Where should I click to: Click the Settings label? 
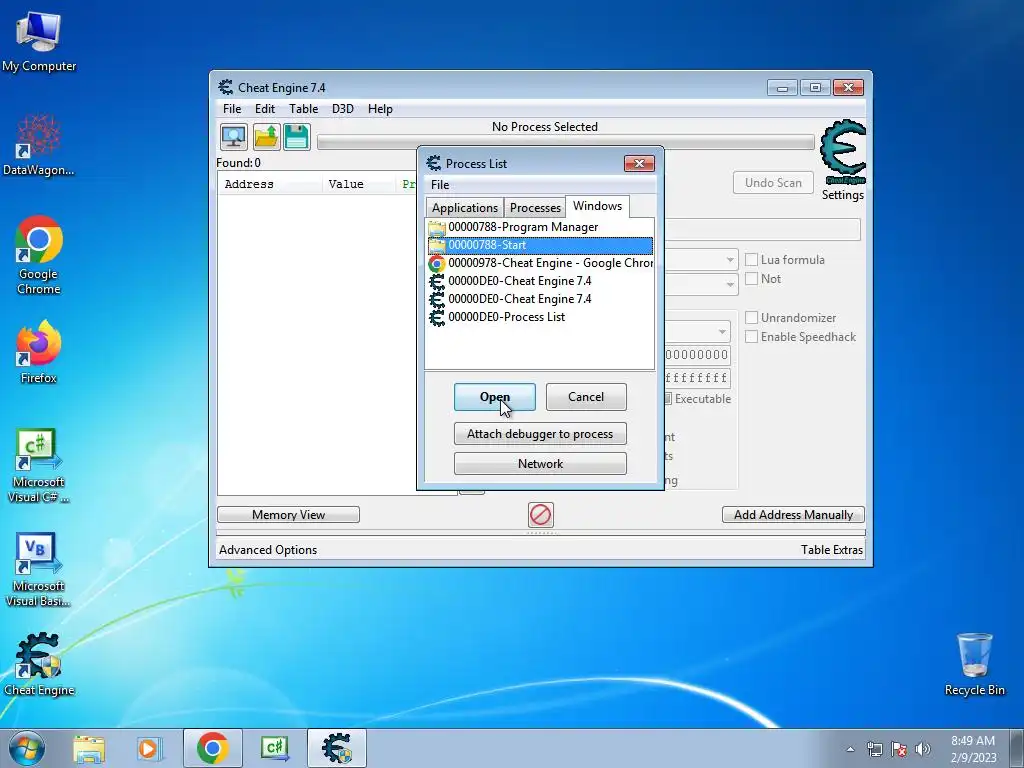842,195
